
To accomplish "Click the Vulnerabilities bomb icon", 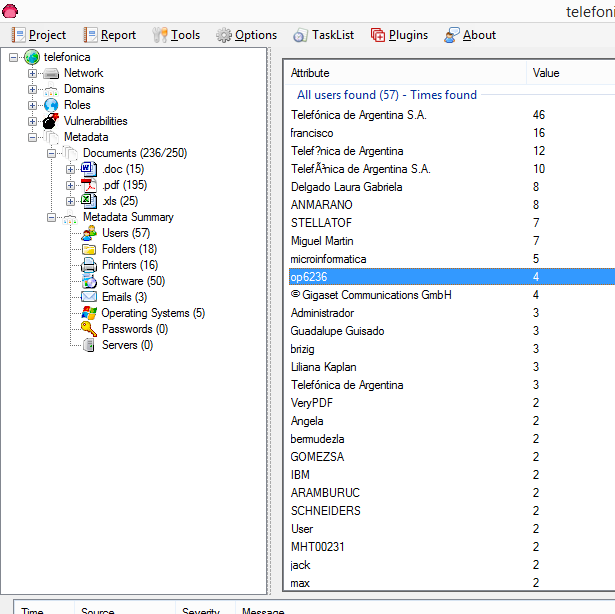I will pyautogui.click(x=51, y=121).
